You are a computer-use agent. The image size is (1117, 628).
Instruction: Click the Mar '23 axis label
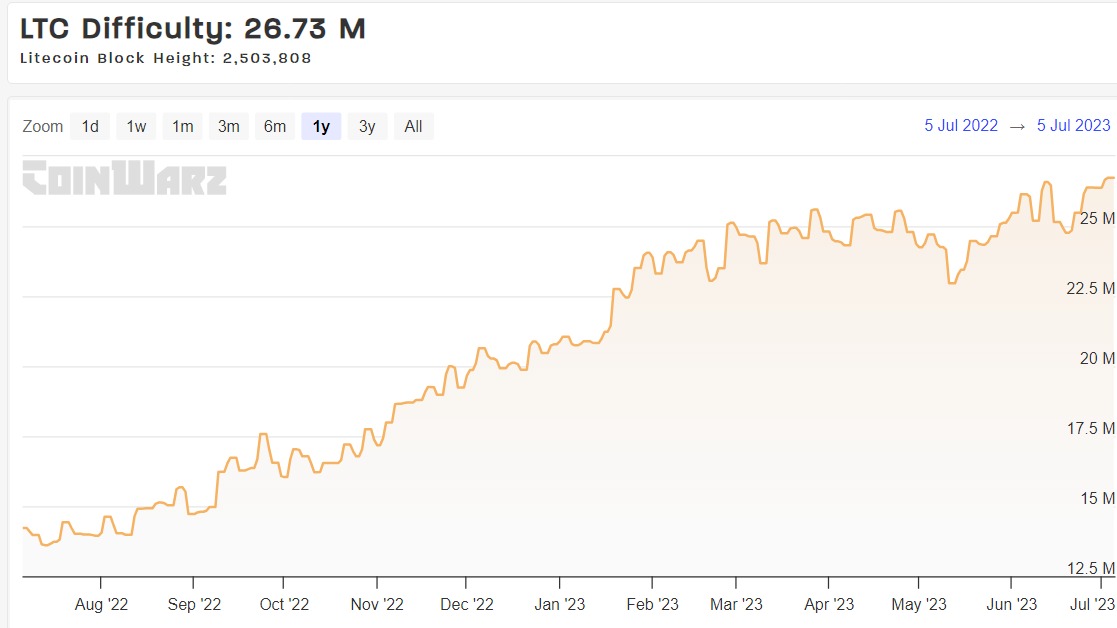(x=736, y=605)
